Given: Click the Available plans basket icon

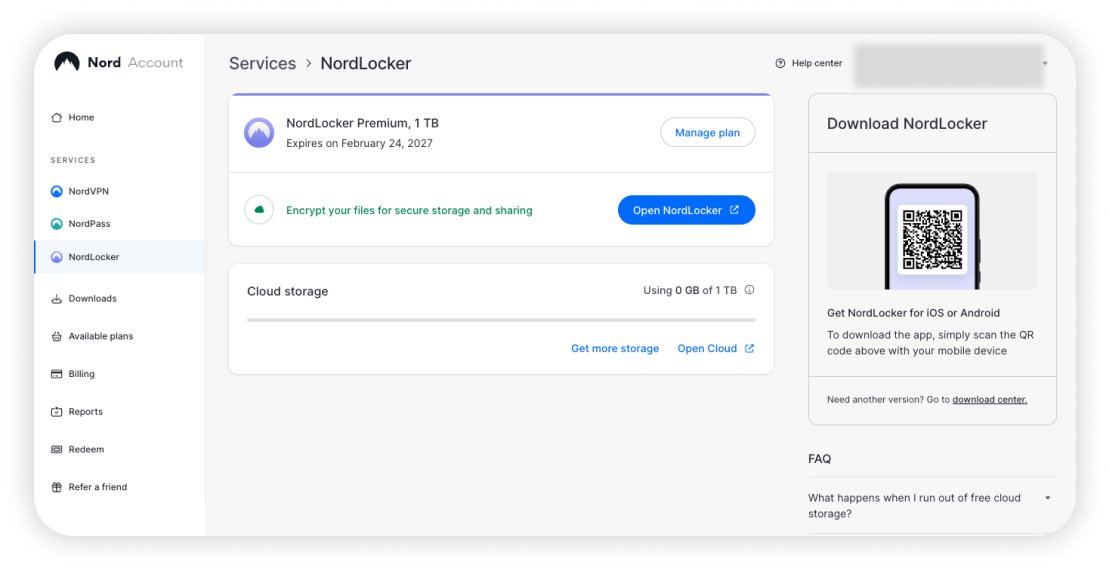Looking at the screenshot, I should 57,336.
